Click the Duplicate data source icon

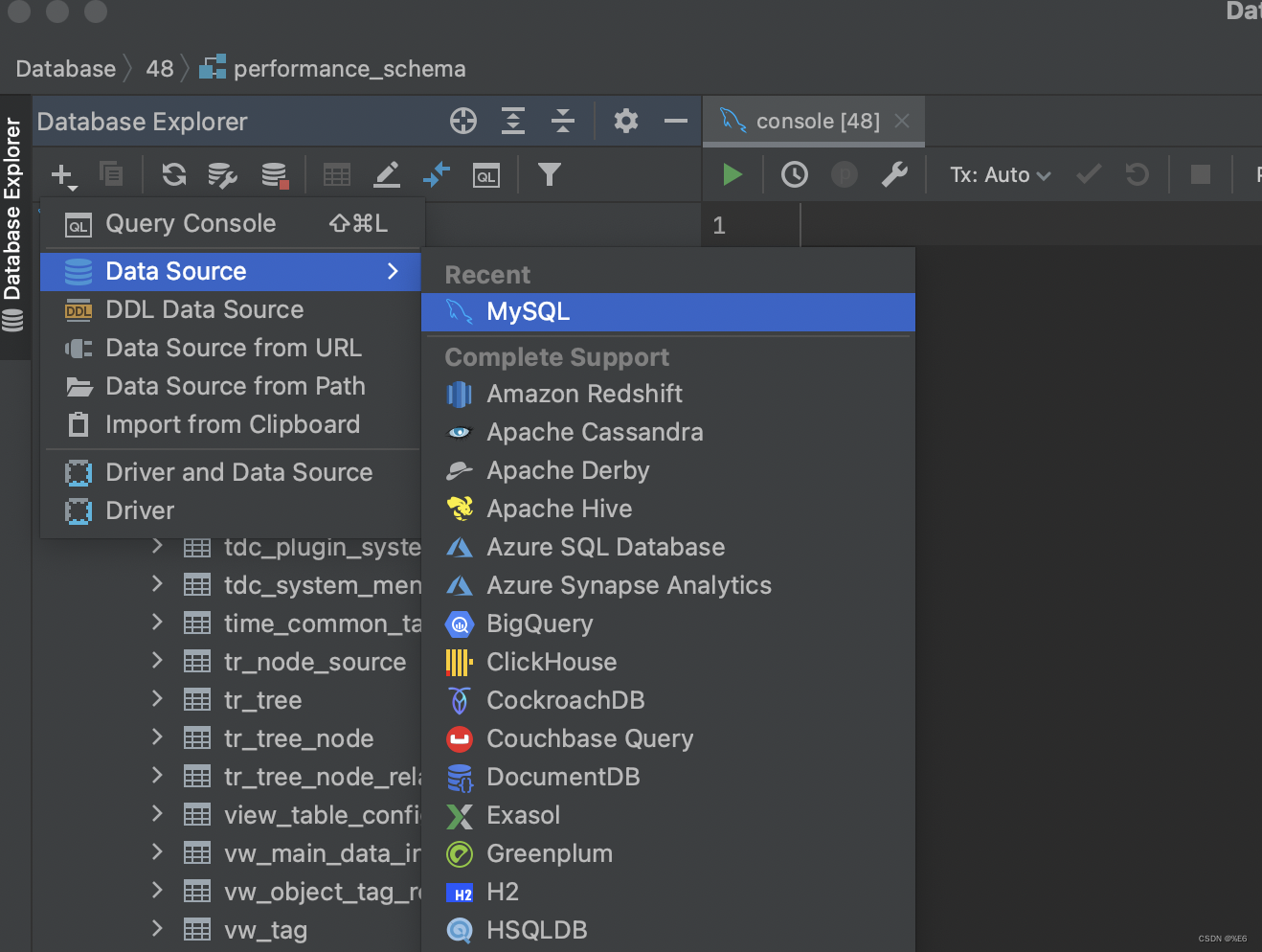coord(111,174)
